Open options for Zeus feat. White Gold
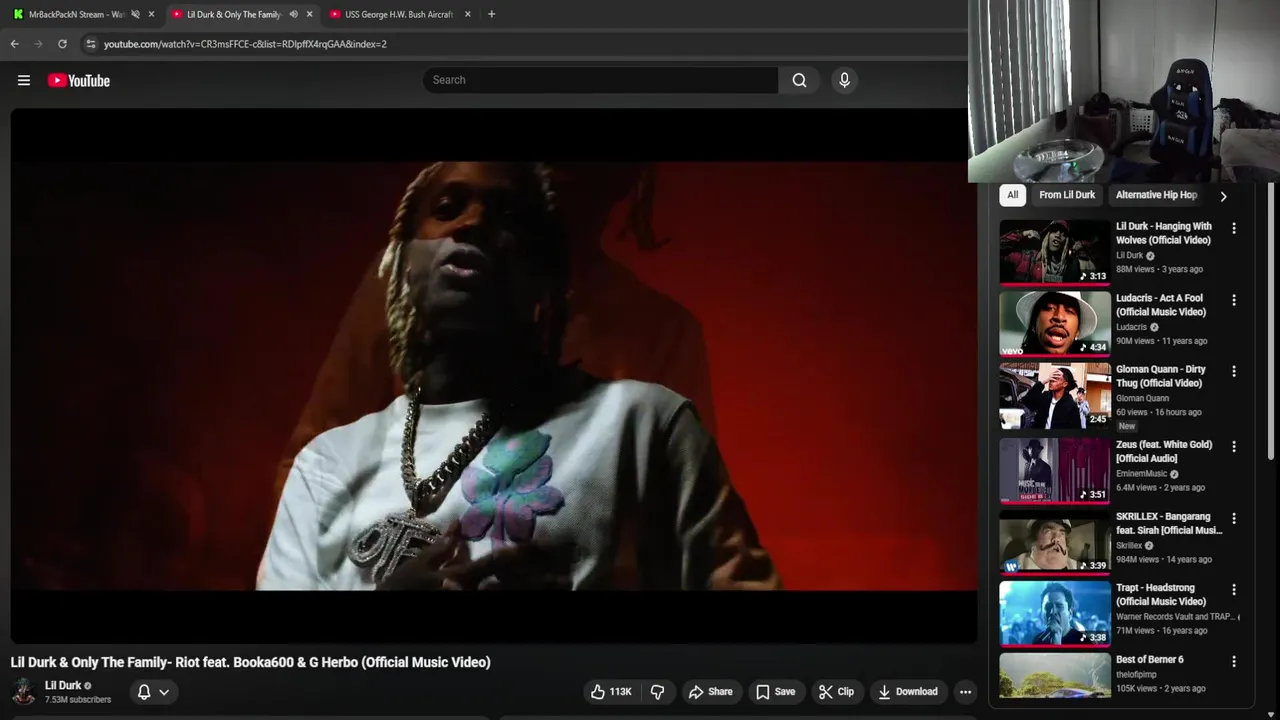The width and height of the screenshot is (1280, 720). pyautogui.click(x=1234, y=446)
